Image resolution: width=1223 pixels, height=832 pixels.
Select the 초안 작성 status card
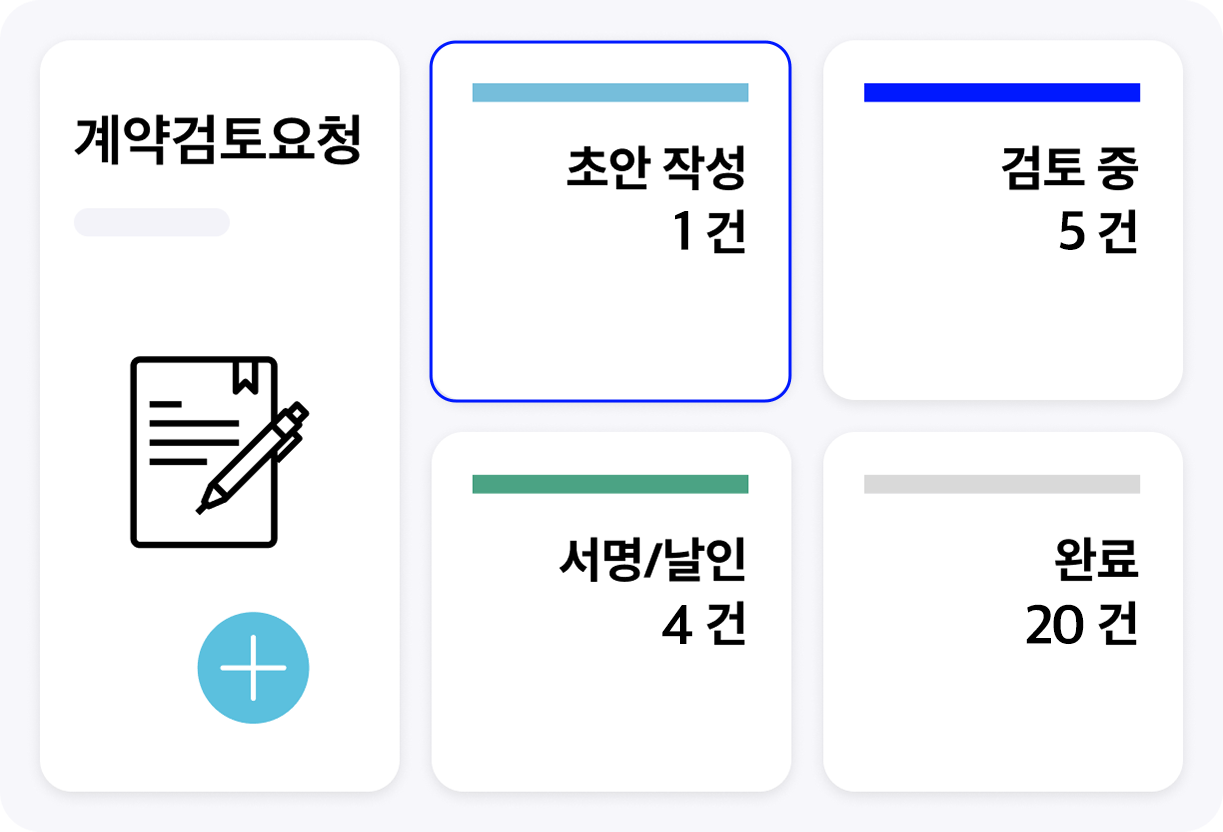pyautogui.click(x=610, y=221)
